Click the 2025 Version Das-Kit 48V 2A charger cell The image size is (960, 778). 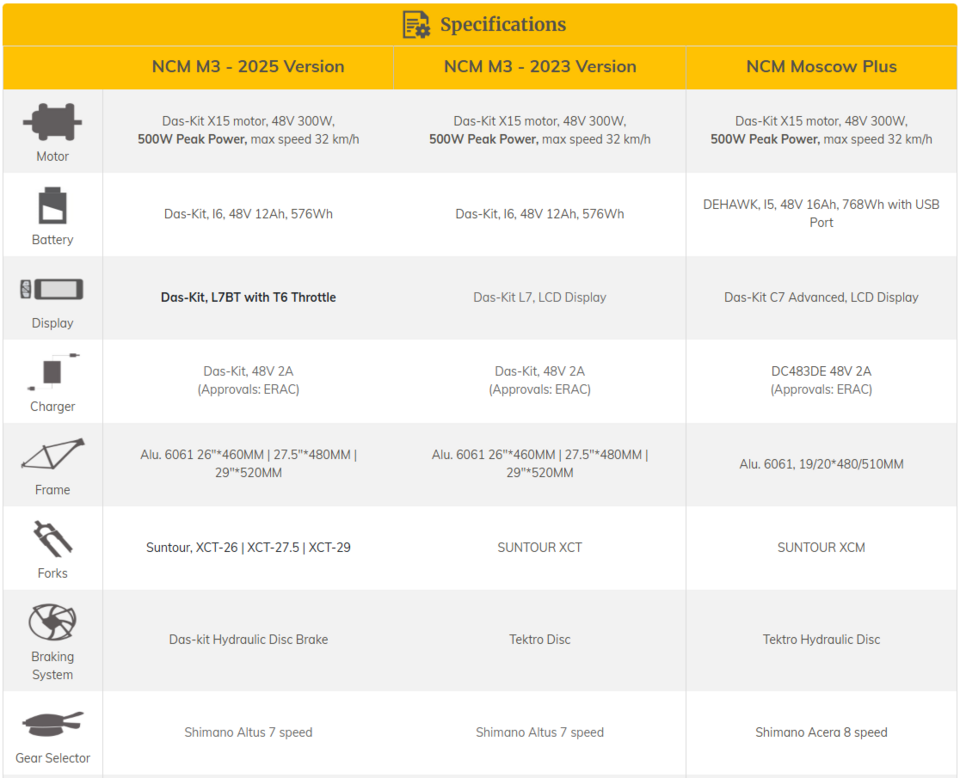coord(248,380)
